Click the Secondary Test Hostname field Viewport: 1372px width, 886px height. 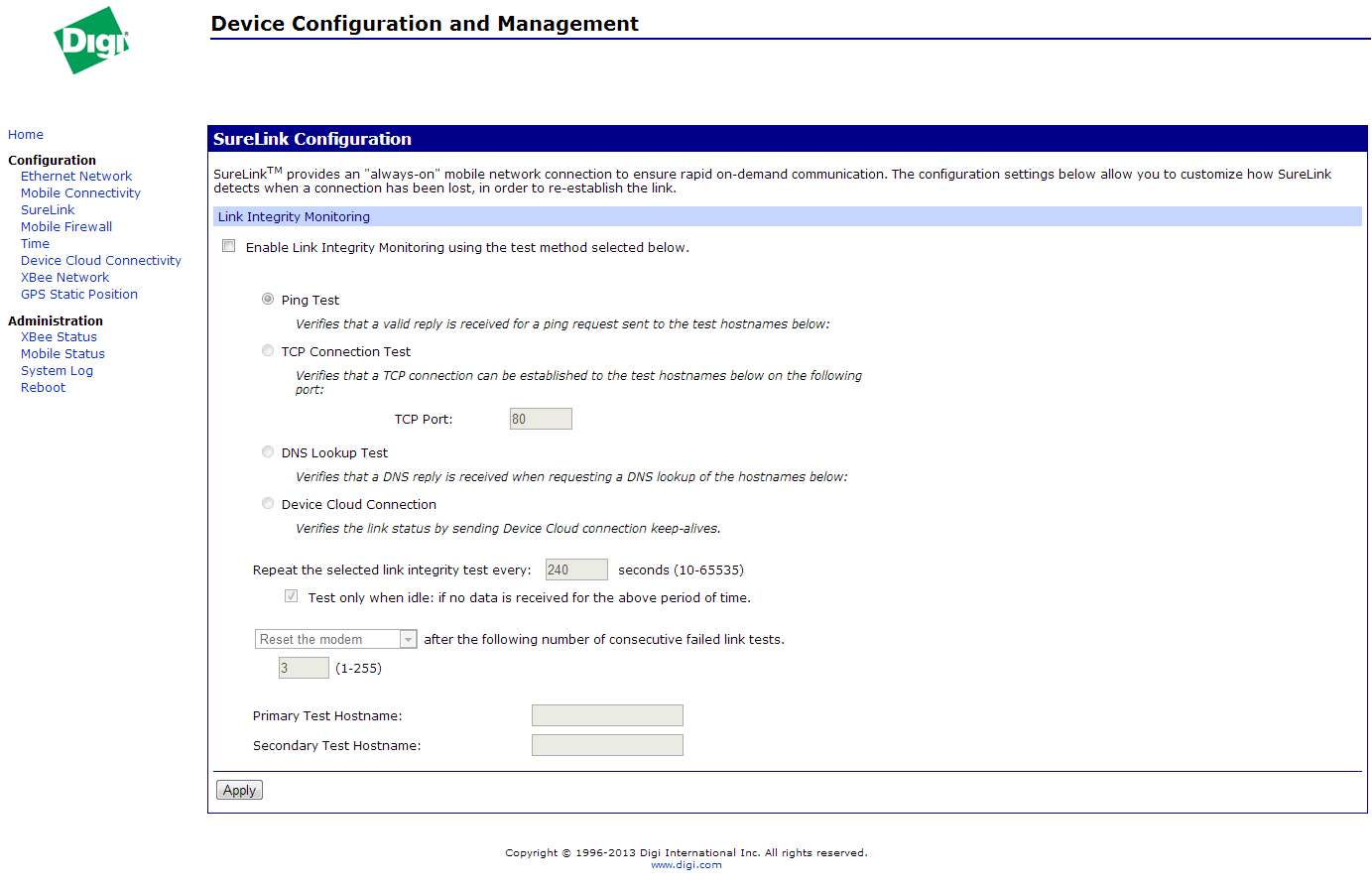click(x=607, y=745)
